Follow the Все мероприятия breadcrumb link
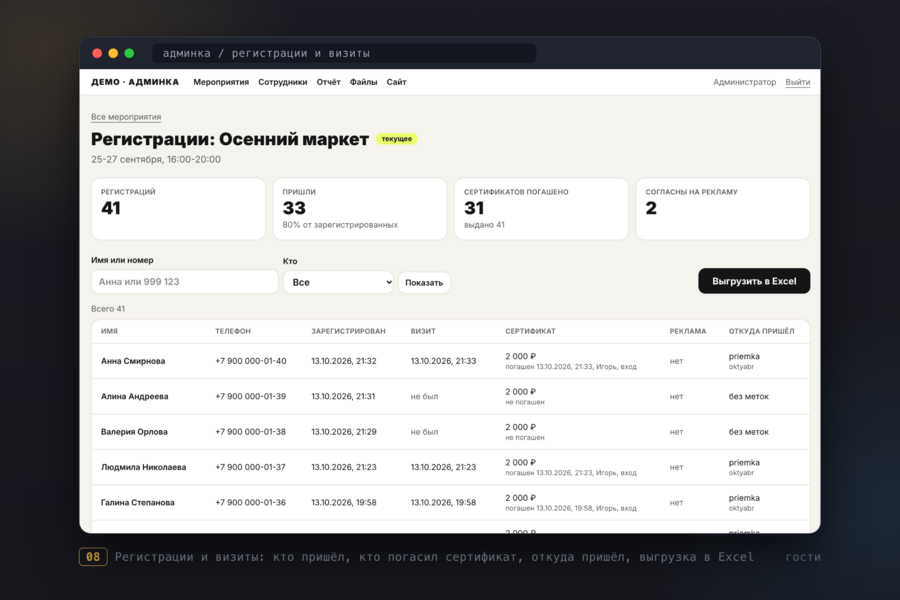 click(126, 117)
